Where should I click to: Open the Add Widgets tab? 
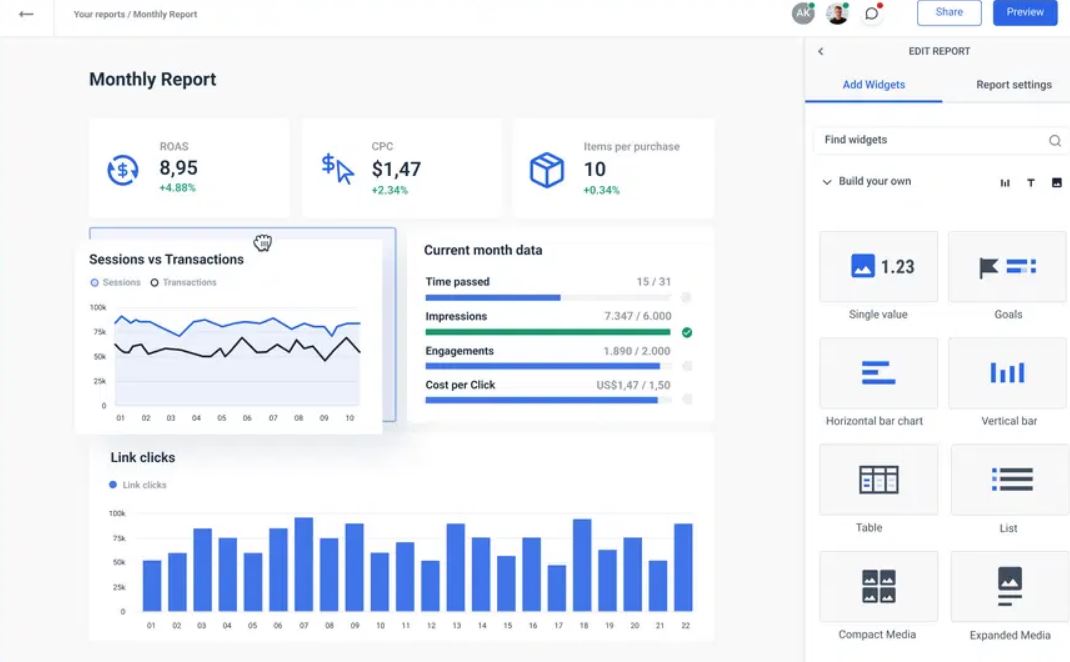pyautogui.click(x=873, y=85)
